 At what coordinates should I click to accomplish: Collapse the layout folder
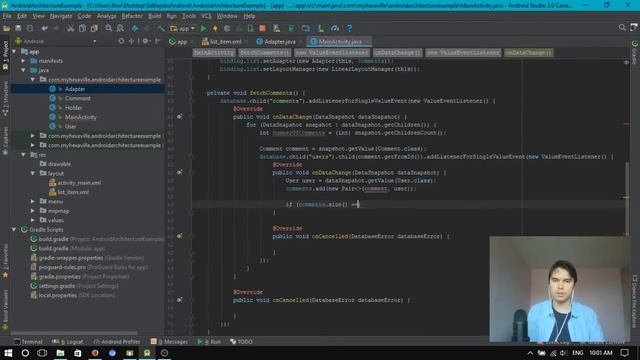pos(33,173)
